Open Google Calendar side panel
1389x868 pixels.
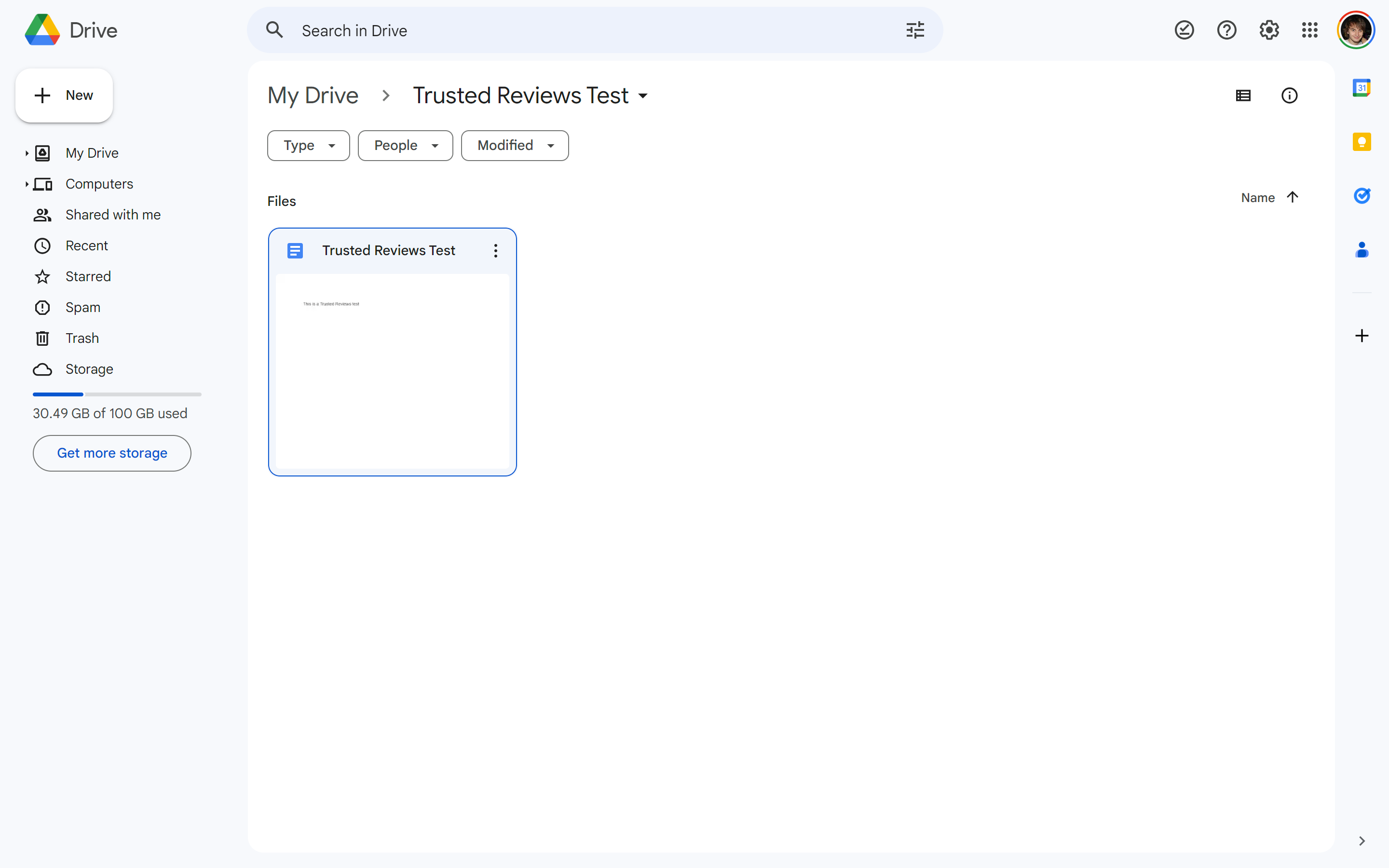click(1362, 88)
